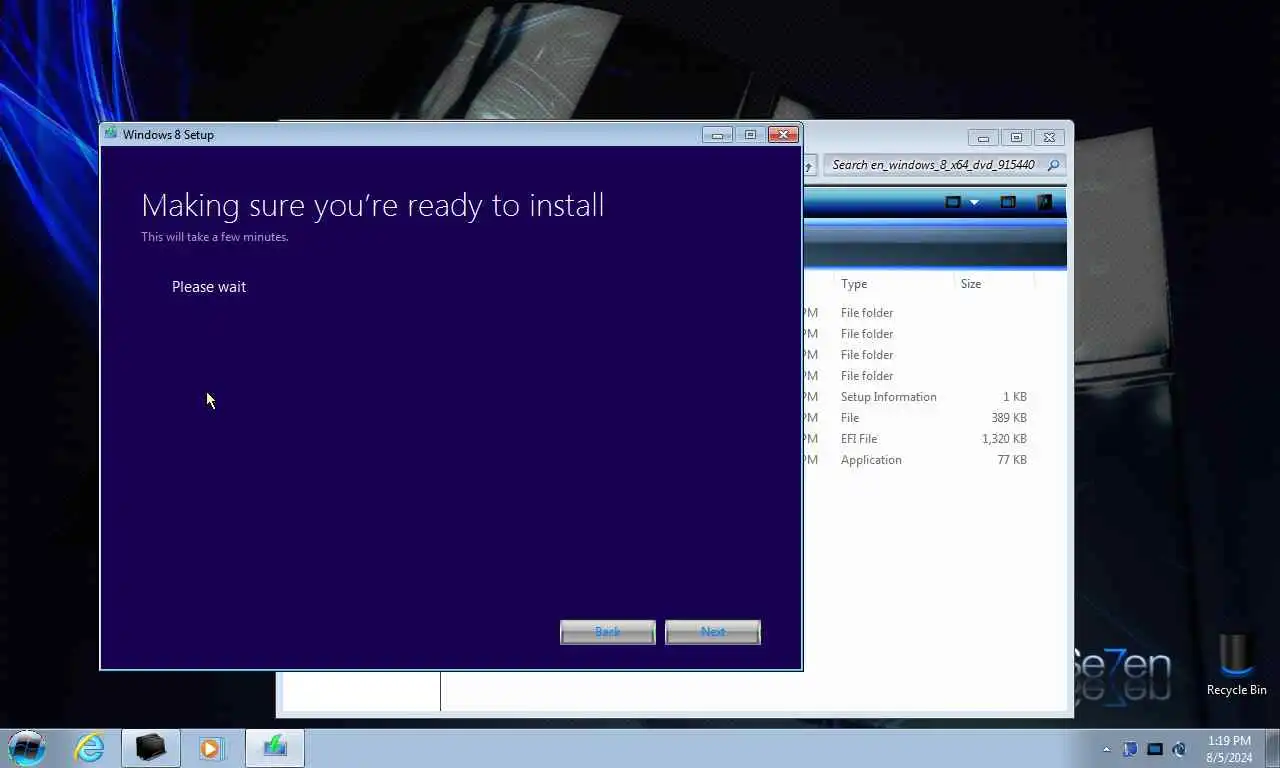Viewport: 1280px width, 768px height.
Task: Click the 1,320 KB size cell
Action: pyautogui.click(x=1004, y=439)
